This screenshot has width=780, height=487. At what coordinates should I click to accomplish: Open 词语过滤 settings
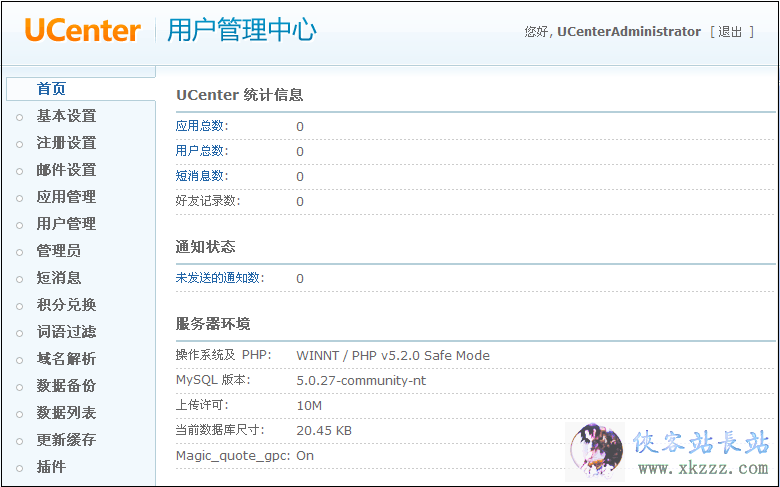click(x=66, y=331)
